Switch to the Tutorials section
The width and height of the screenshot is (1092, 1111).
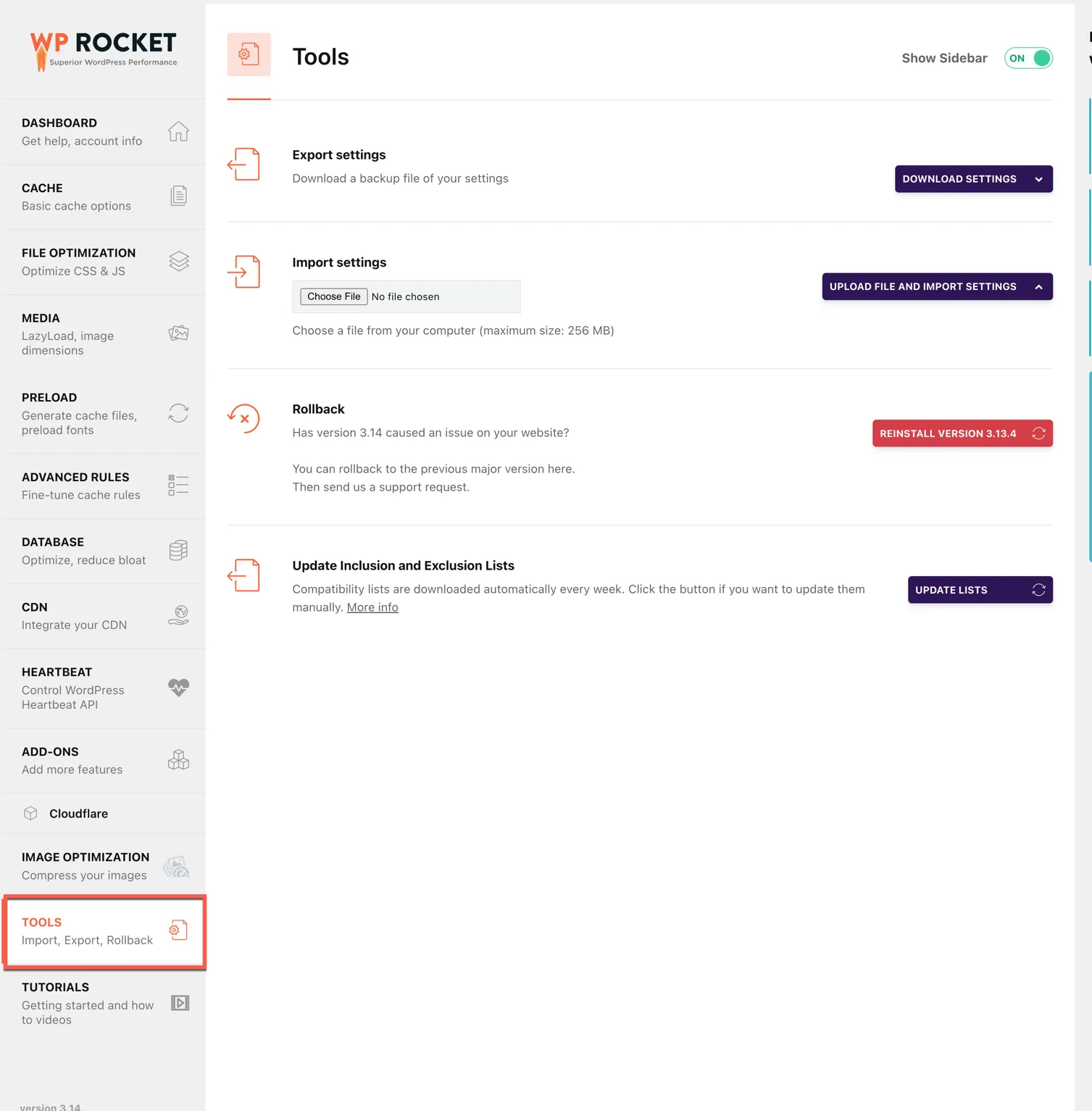(87, 1002)
